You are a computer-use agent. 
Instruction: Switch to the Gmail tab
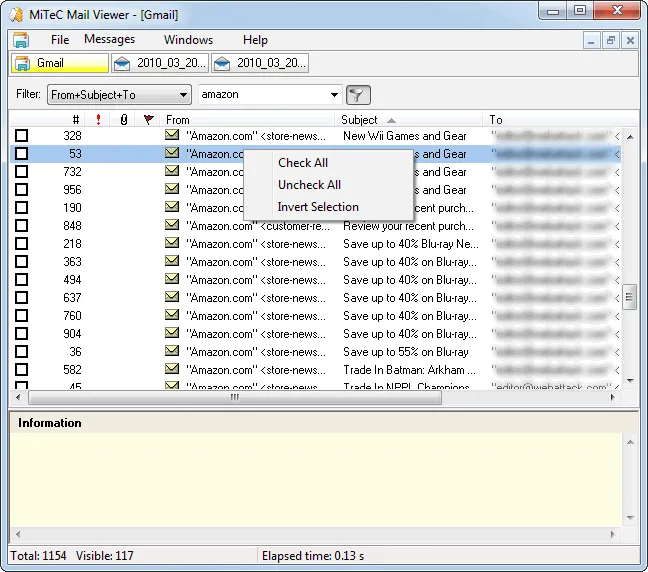click(x=60, y=63)
